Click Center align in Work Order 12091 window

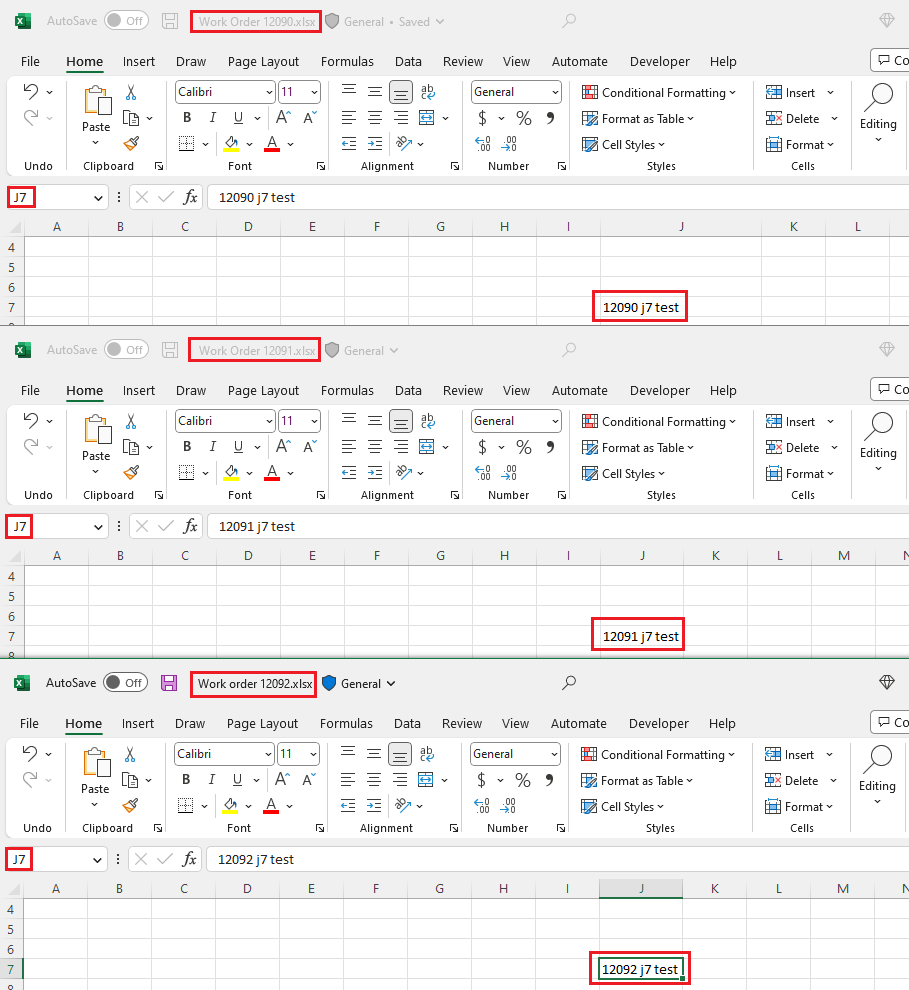[x=375, y=447]
